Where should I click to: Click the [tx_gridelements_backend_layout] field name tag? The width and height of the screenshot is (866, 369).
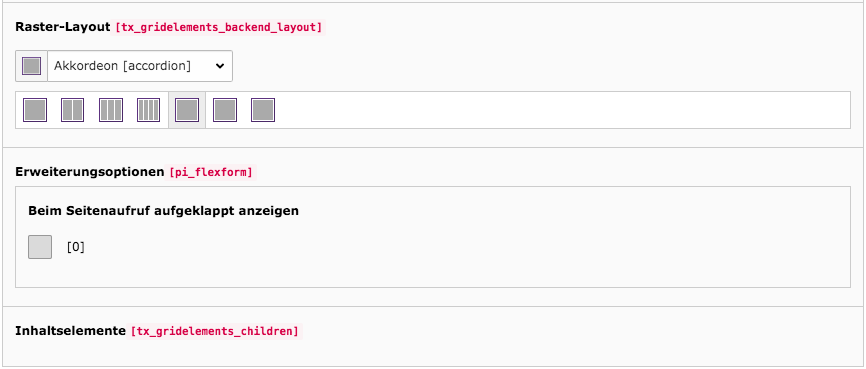[219, 27]
